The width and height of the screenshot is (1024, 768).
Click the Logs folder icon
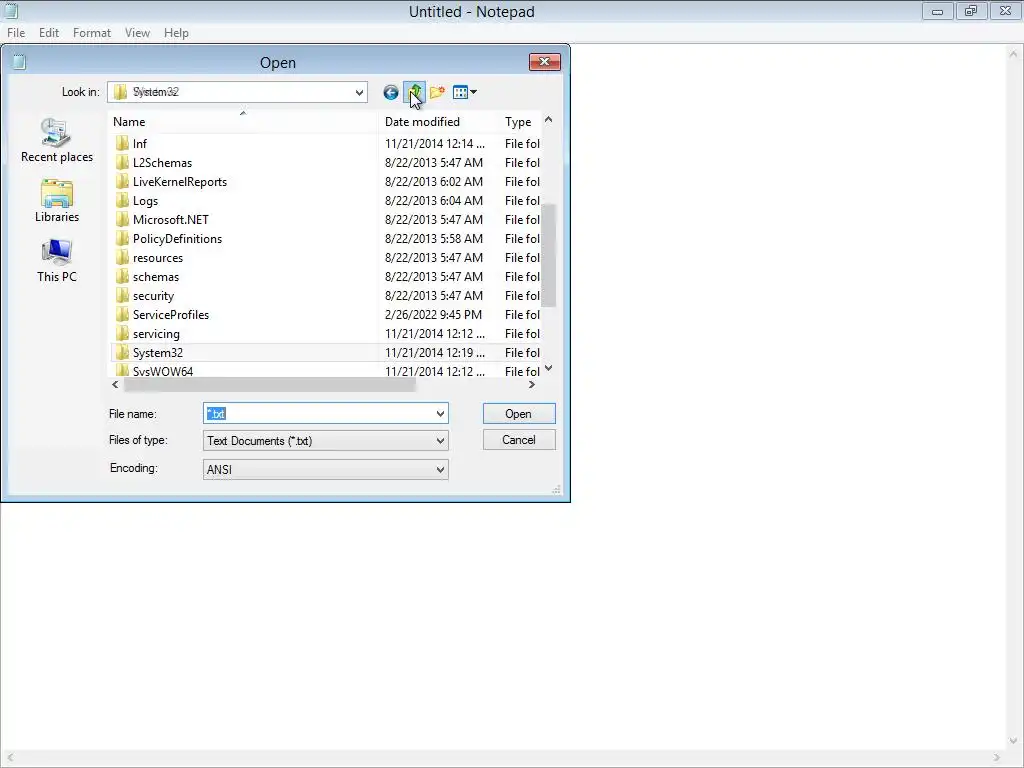tap(122, 200)
